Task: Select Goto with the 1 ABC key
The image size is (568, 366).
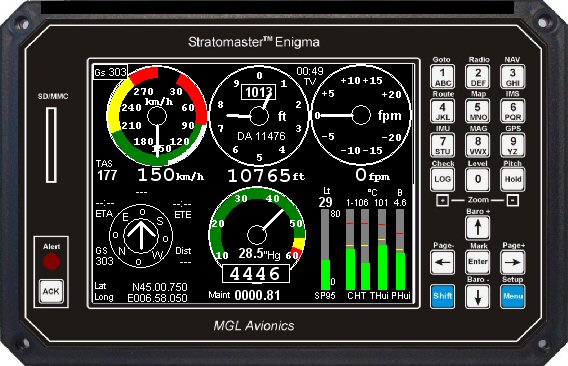Action: coord(443,76)
